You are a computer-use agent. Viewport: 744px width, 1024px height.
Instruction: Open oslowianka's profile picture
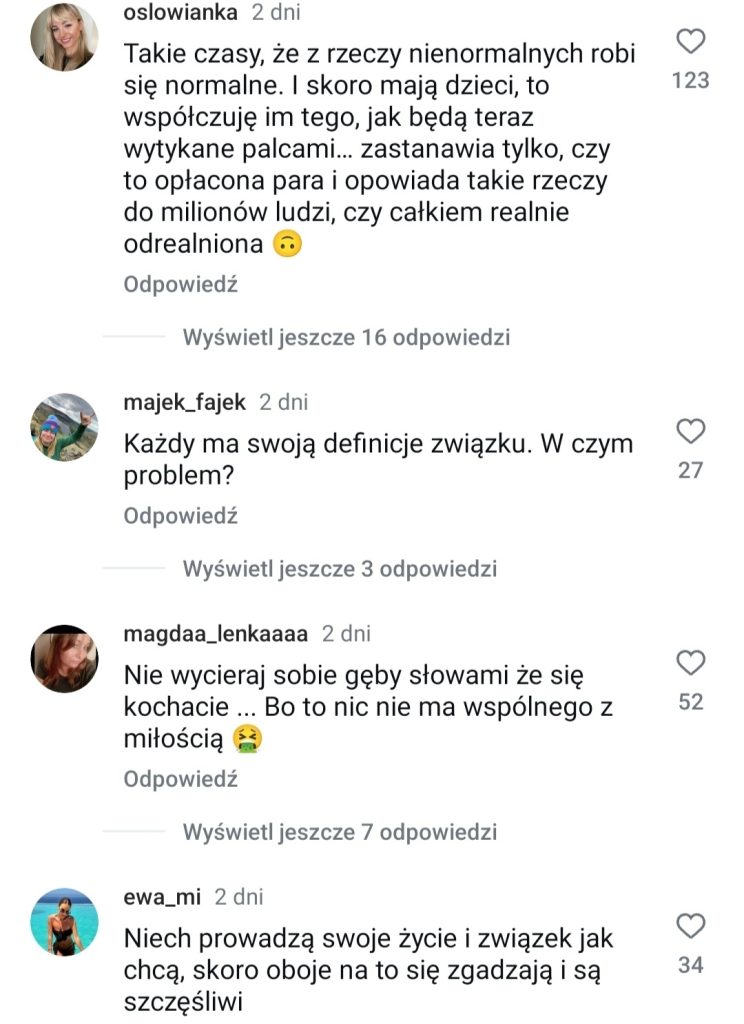(65, 37)
